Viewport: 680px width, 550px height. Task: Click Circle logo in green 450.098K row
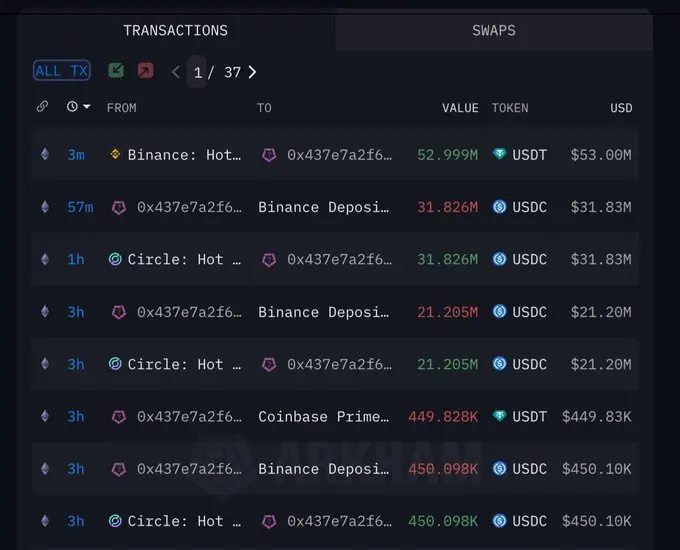click(115, 521)
